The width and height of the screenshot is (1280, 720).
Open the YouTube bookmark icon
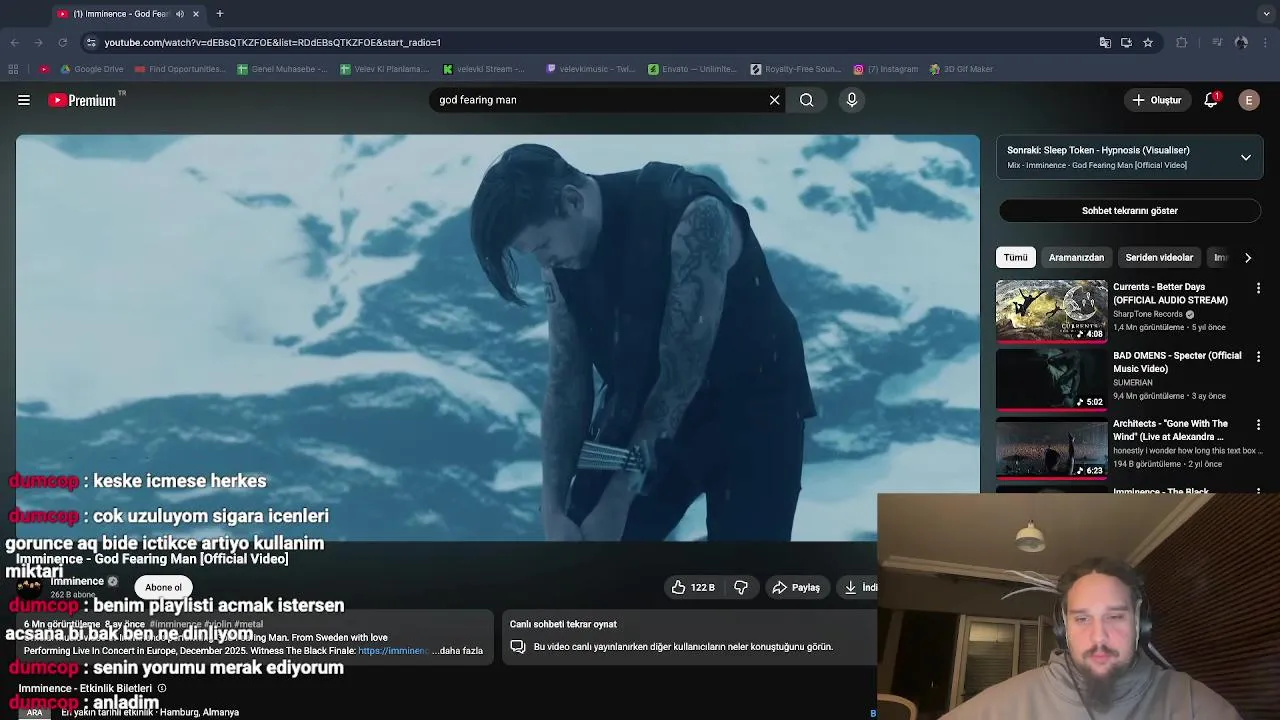click(x=44, y=69)
